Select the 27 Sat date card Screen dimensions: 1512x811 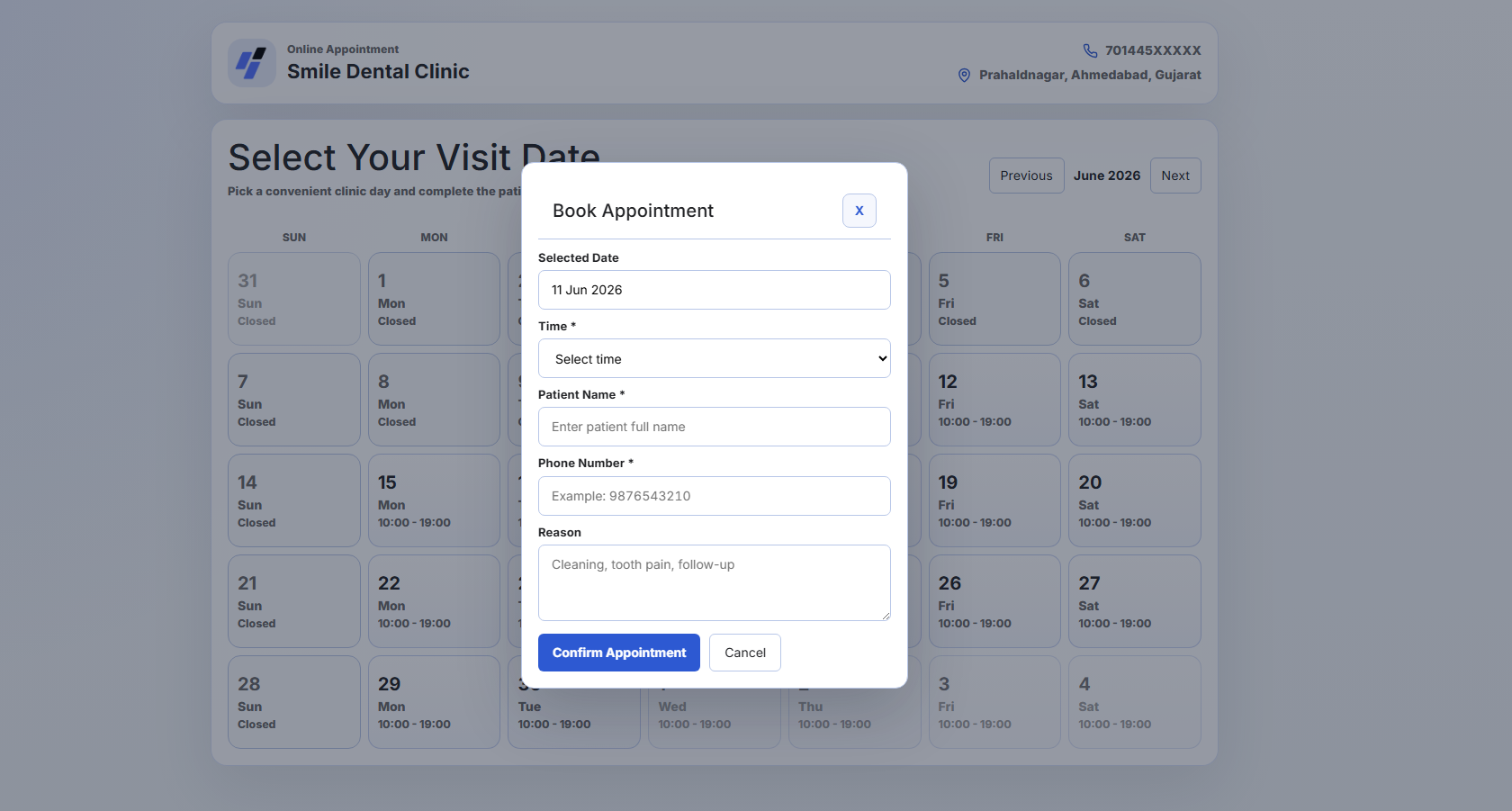point(1135,601)
